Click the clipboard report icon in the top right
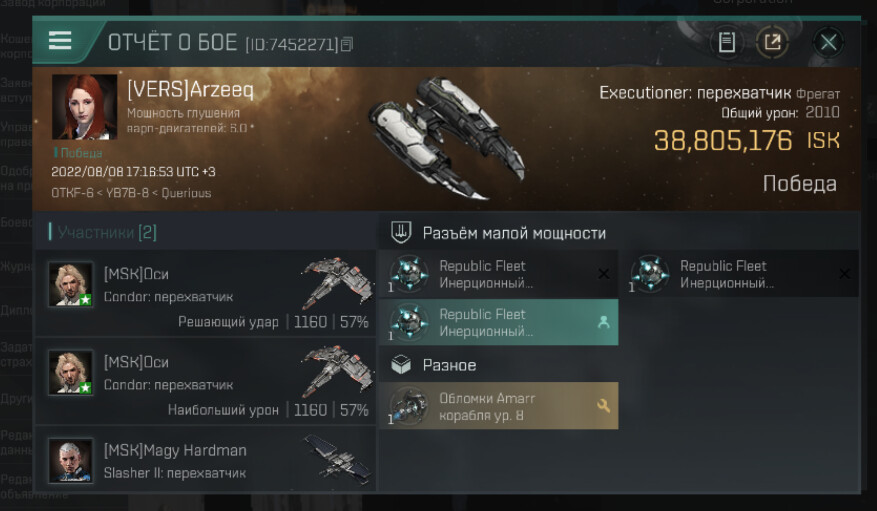The width and height of the screenshot is (877, 511). 727,42
